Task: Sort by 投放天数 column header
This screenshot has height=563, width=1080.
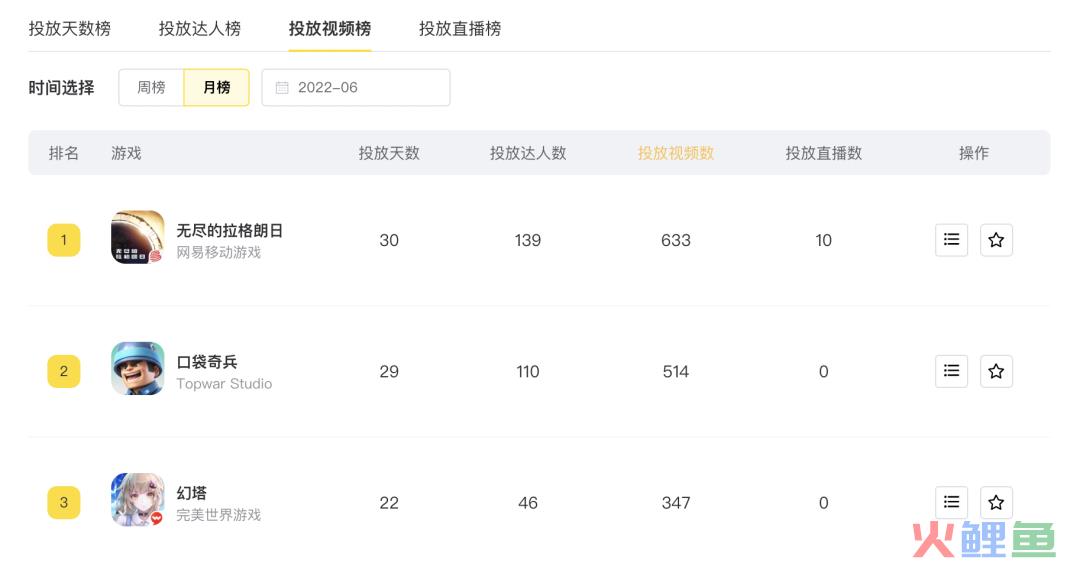Action: (389, 153)
